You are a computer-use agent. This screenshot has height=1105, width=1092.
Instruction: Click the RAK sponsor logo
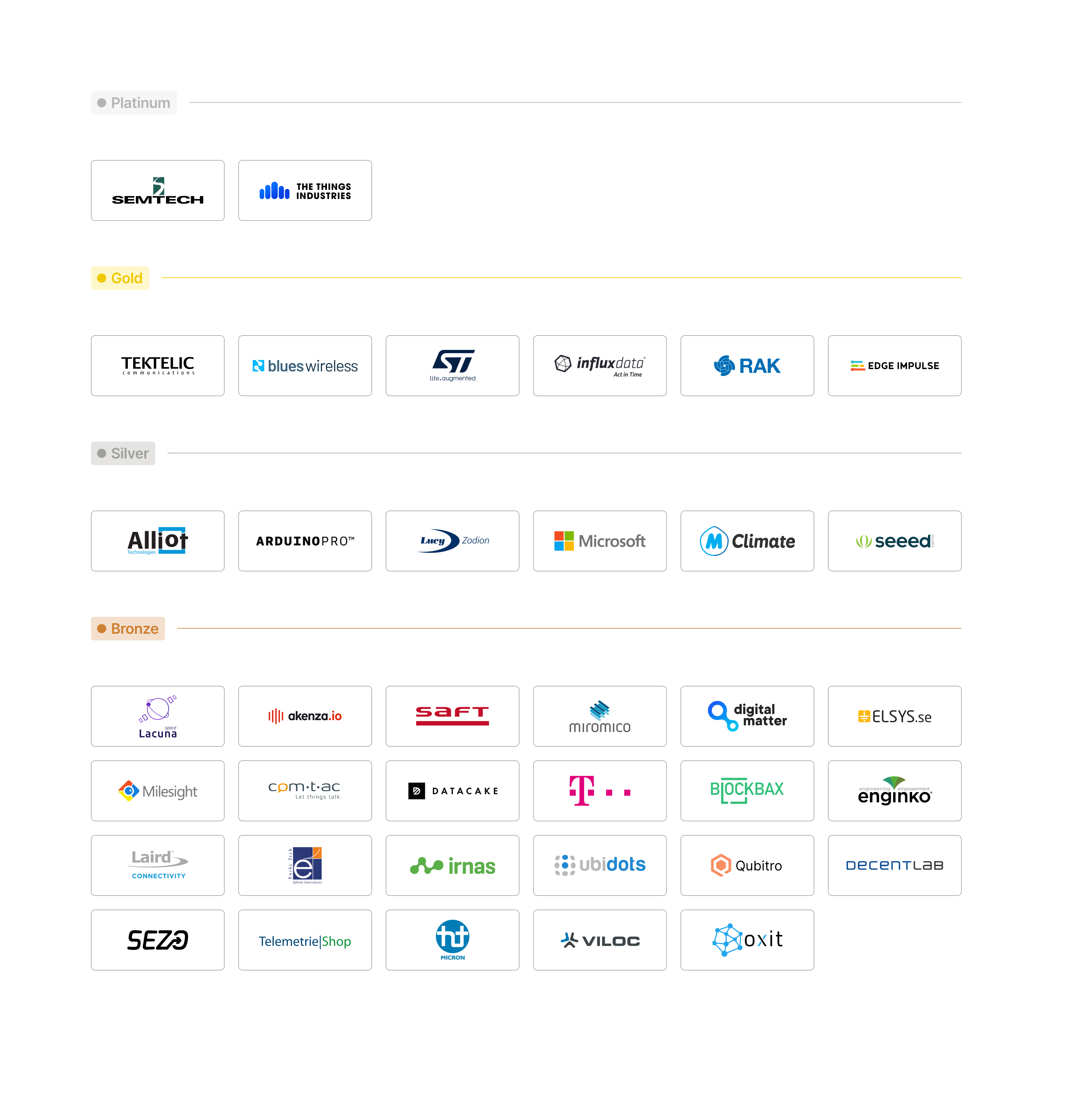(747, 365)
